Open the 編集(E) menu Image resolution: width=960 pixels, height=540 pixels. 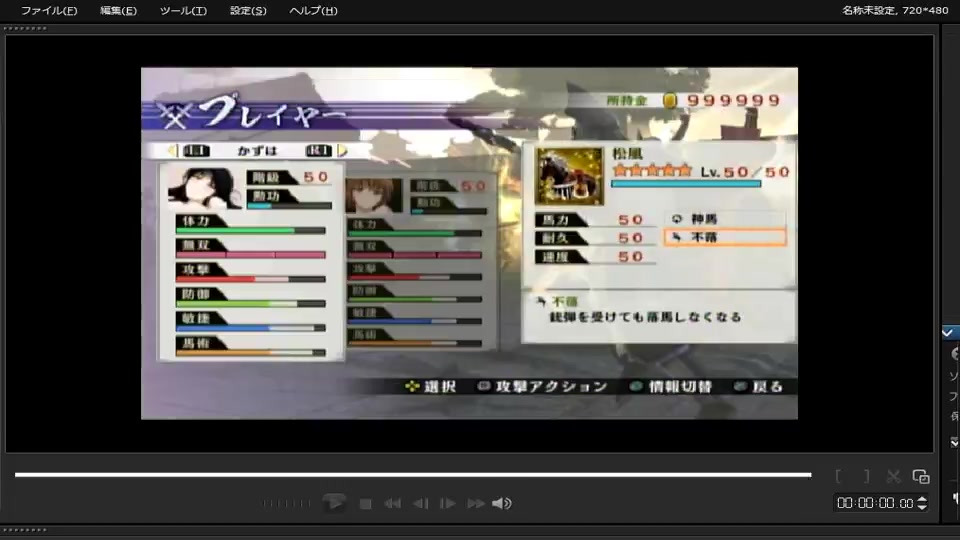click(x=118, y=10)
